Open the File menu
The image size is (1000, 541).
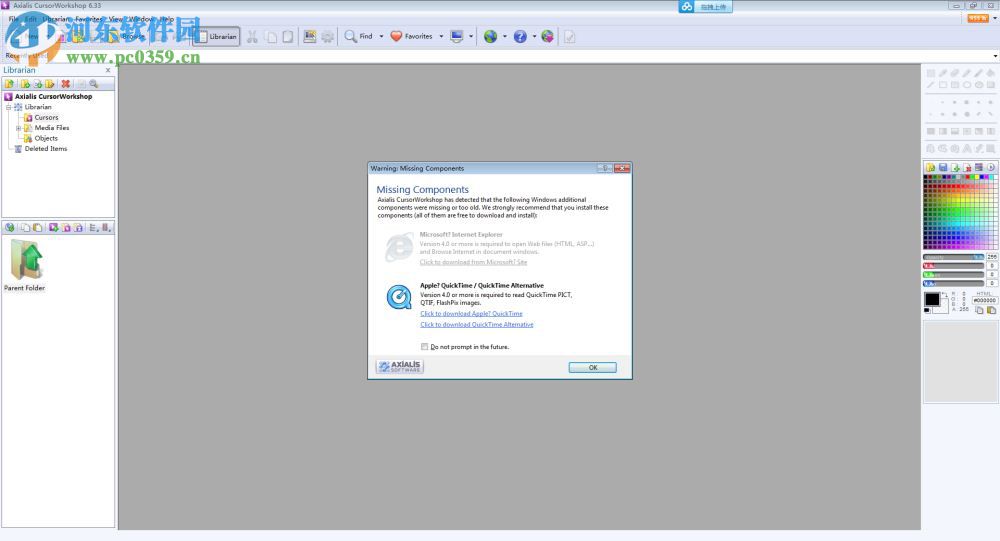click(13, 19)
